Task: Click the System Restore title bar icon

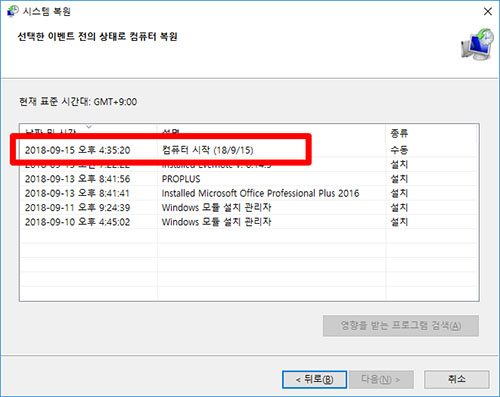Action: tap(13, 11)
